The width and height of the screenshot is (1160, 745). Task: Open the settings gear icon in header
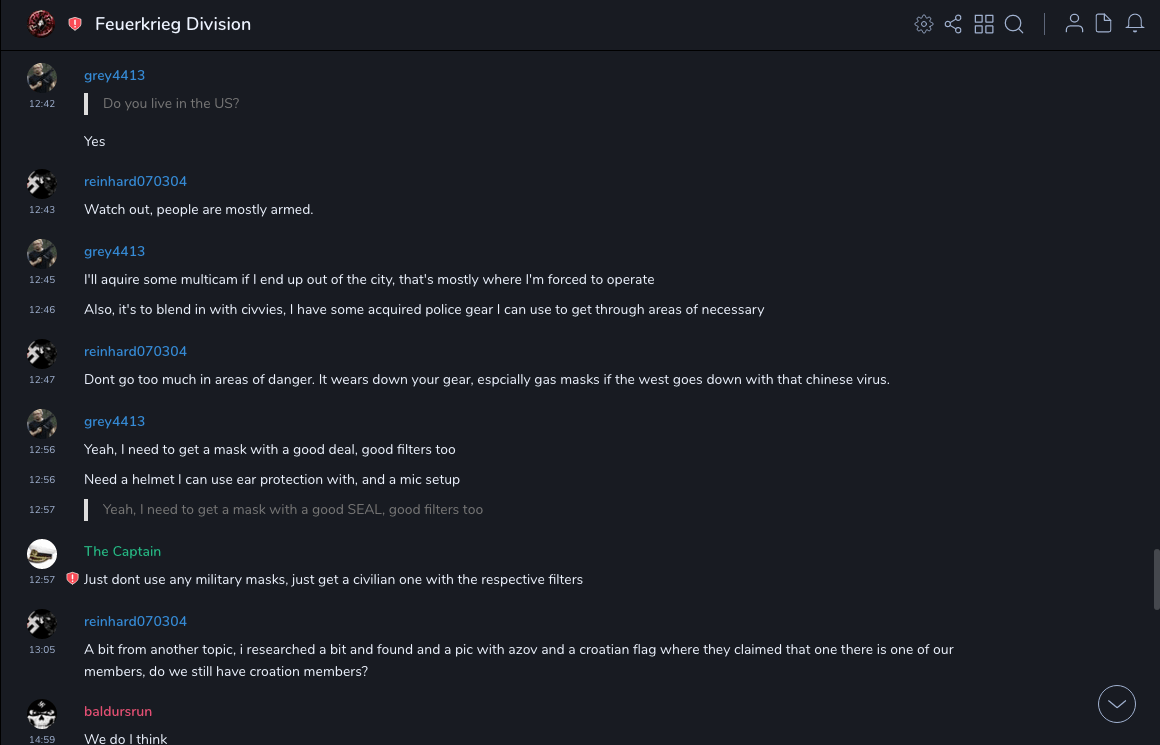tap(924, 24)
